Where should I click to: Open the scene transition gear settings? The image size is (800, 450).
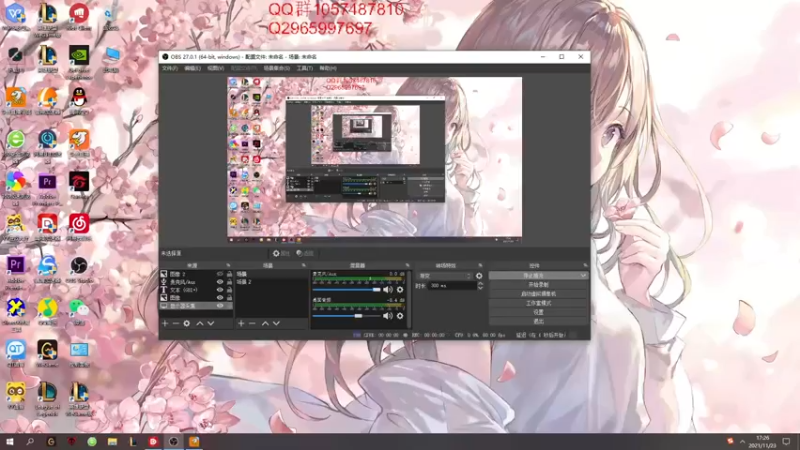(x=479, y=276)
